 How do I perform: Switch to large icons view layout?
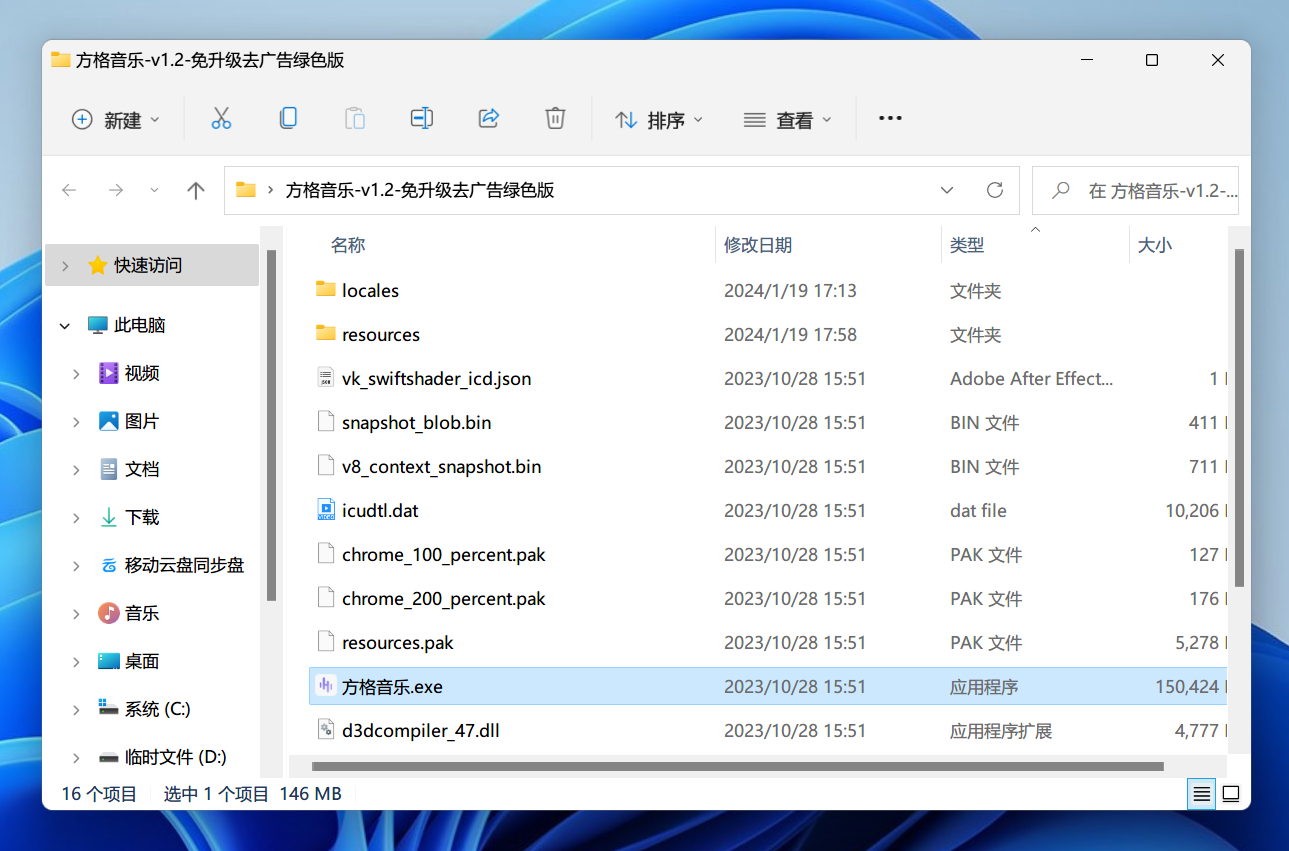tap(1231, 794)
